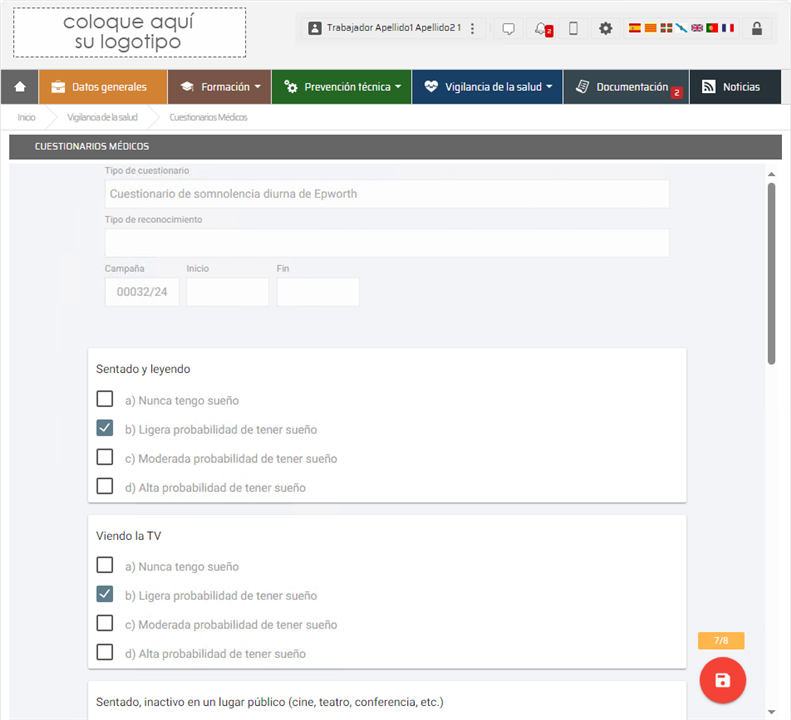Expand the Formación dropdown menu
The width and height of the screenshot is (791, 720).
tap(219, 87)
